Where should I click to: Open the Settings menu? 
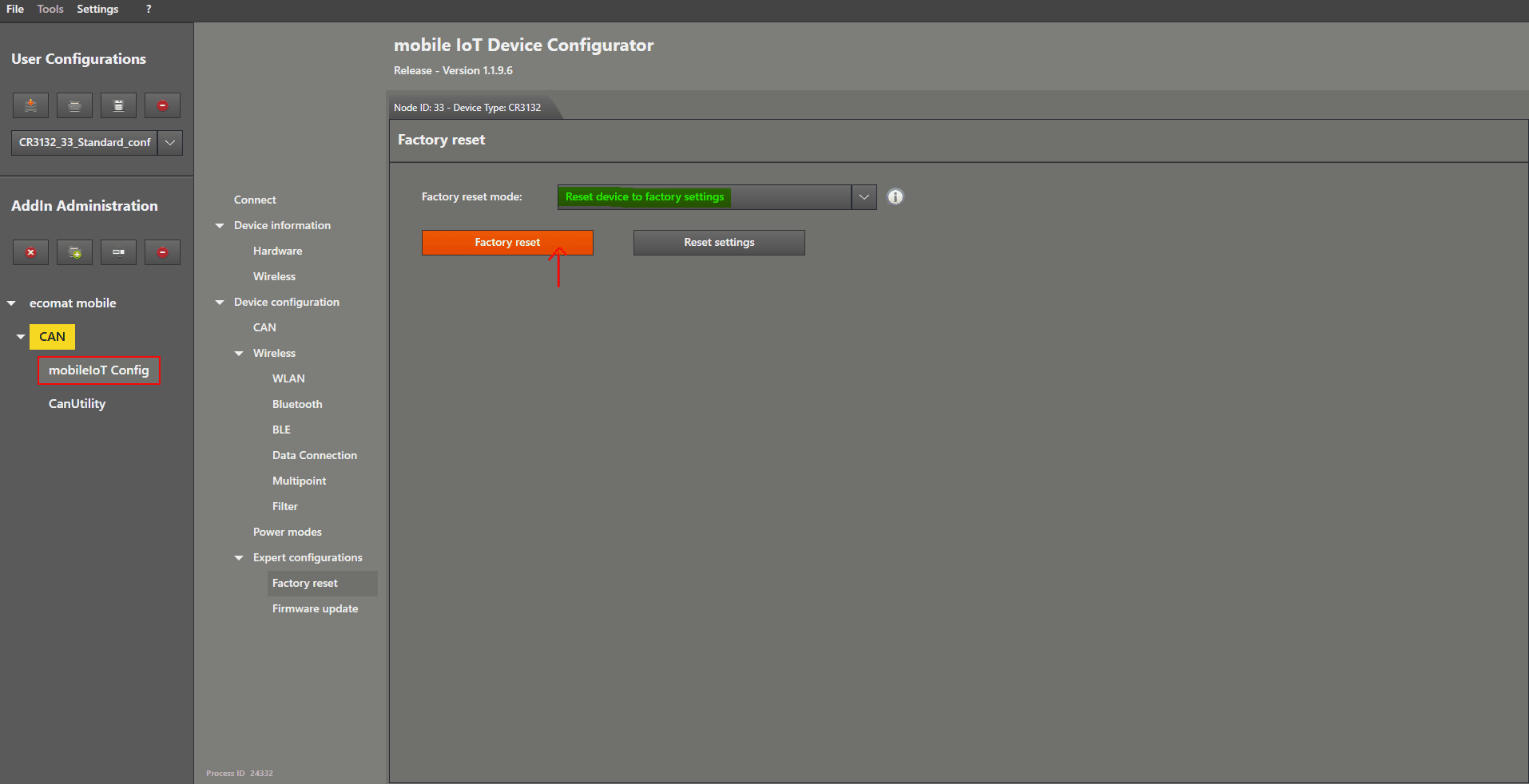(x=97, y=9)
